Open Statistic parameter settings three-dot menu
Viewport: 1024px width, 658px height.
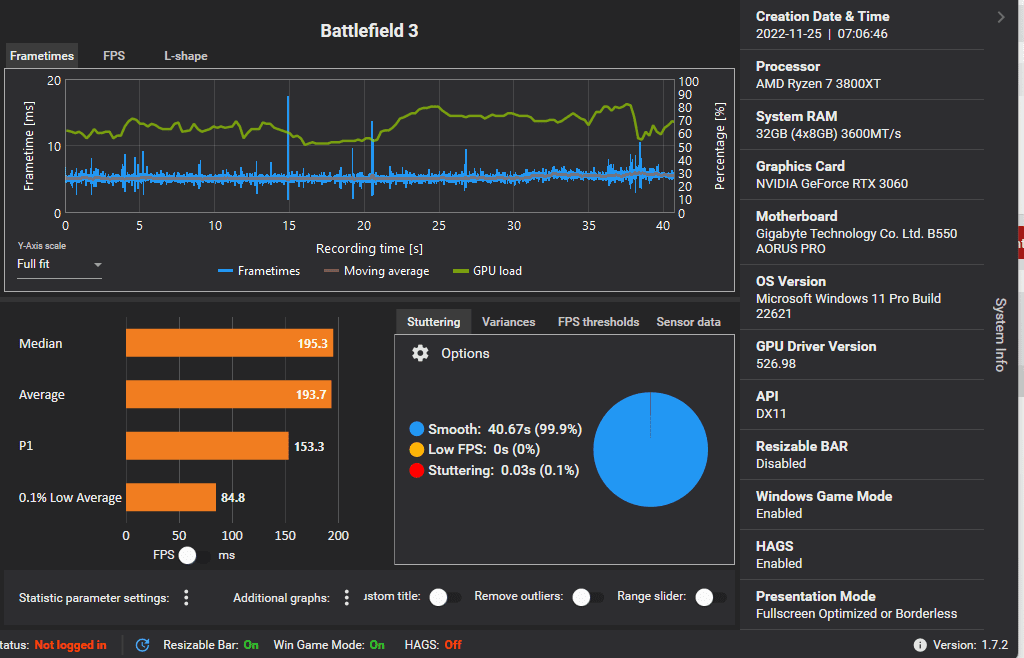[186, 597]
